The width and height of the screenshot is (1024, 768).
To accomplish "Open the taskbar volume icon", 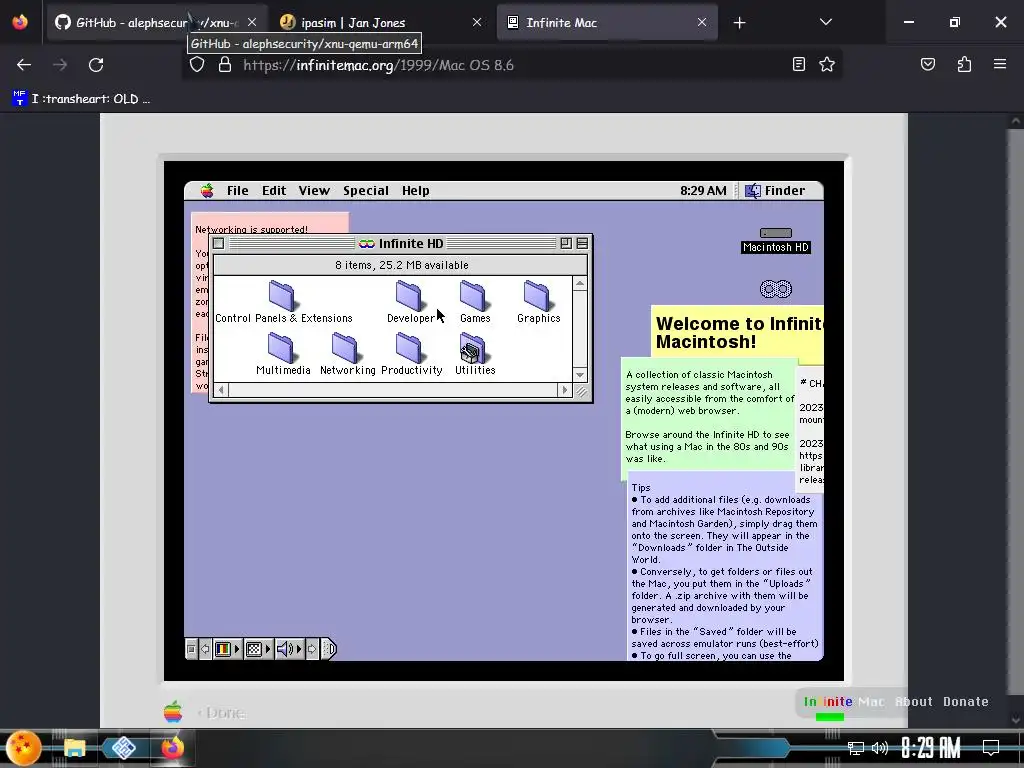I will click(880, 748).
